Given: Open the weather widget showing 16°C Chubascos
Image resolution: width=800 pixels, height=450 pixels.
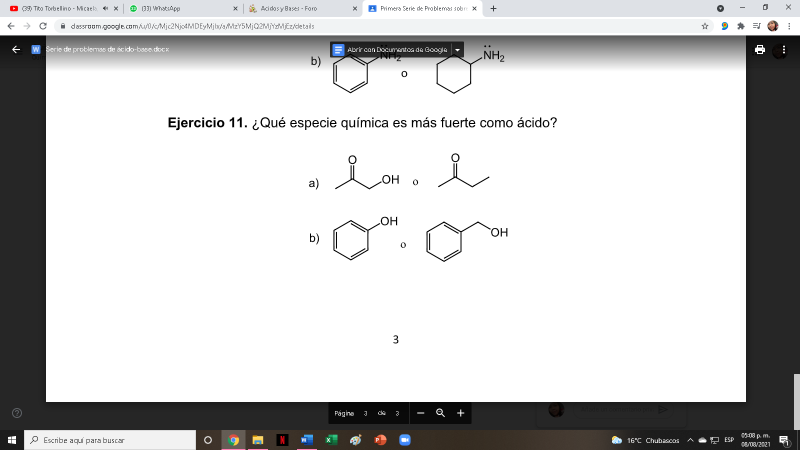Looking at the screenshot, I should coord(645,440).
